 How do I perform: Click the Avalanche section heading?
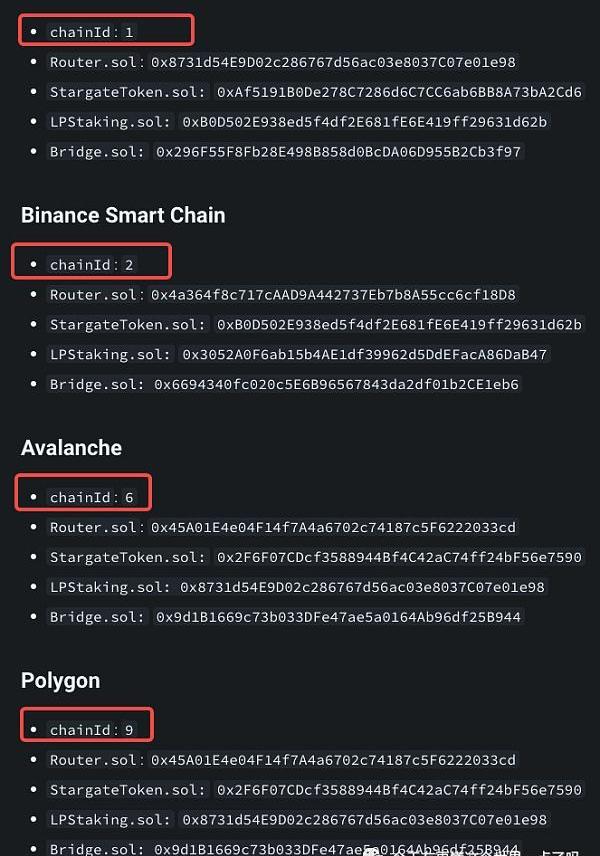coord(71,448)
